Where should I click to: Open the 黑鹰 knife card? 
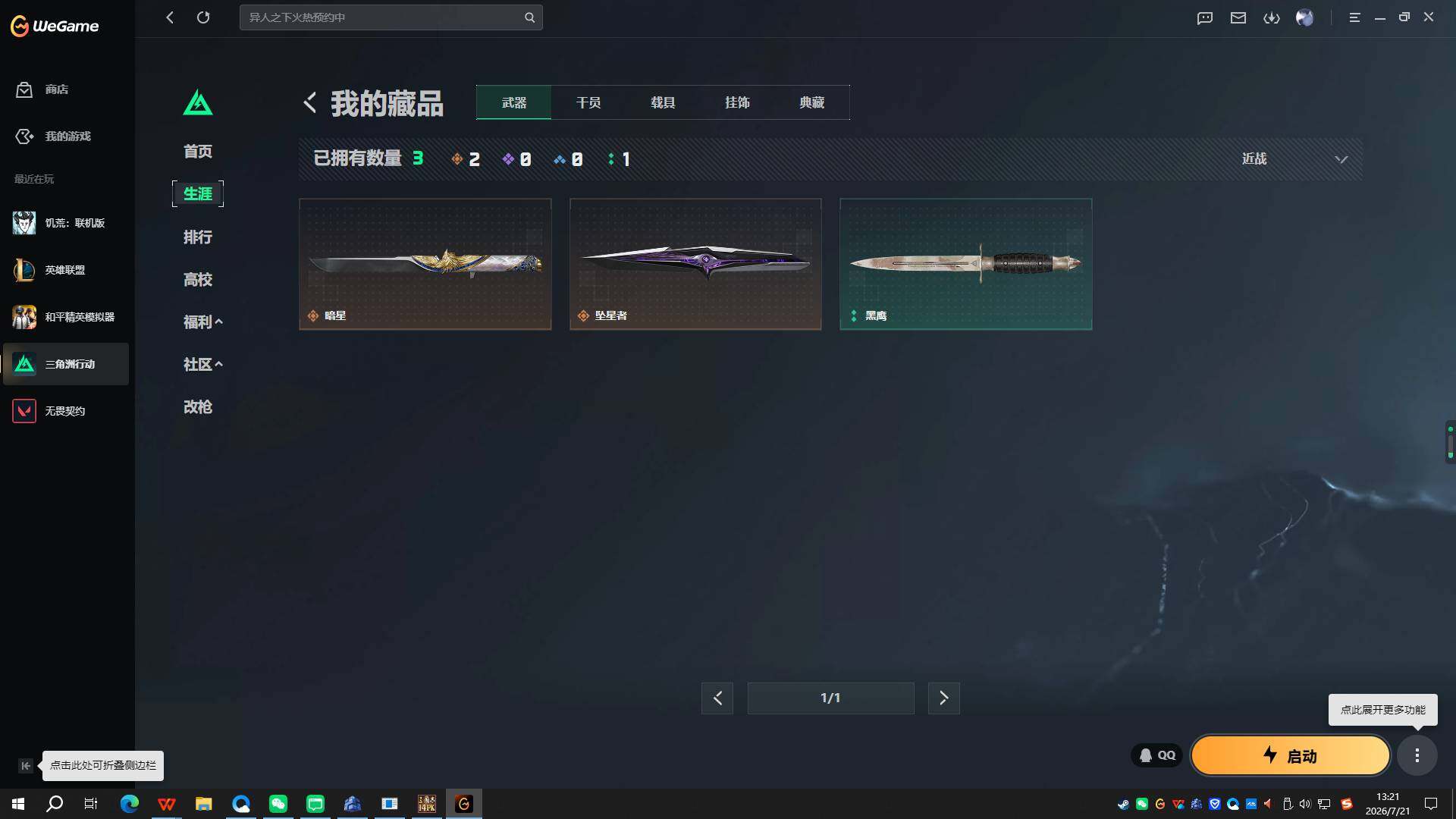tap(966, 264)
